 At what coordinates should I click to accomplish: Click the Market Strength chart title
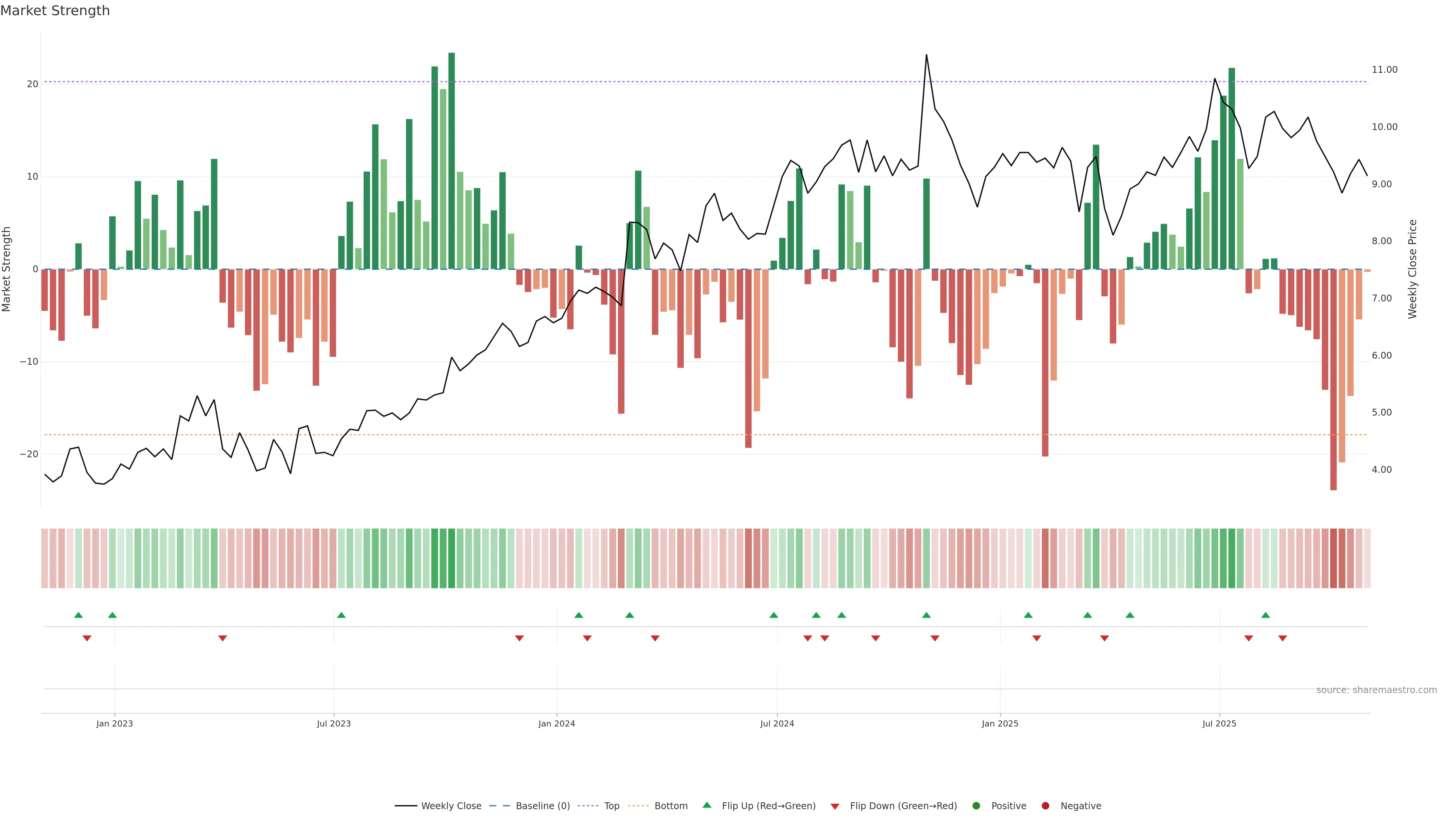click(x=55, y=11)
